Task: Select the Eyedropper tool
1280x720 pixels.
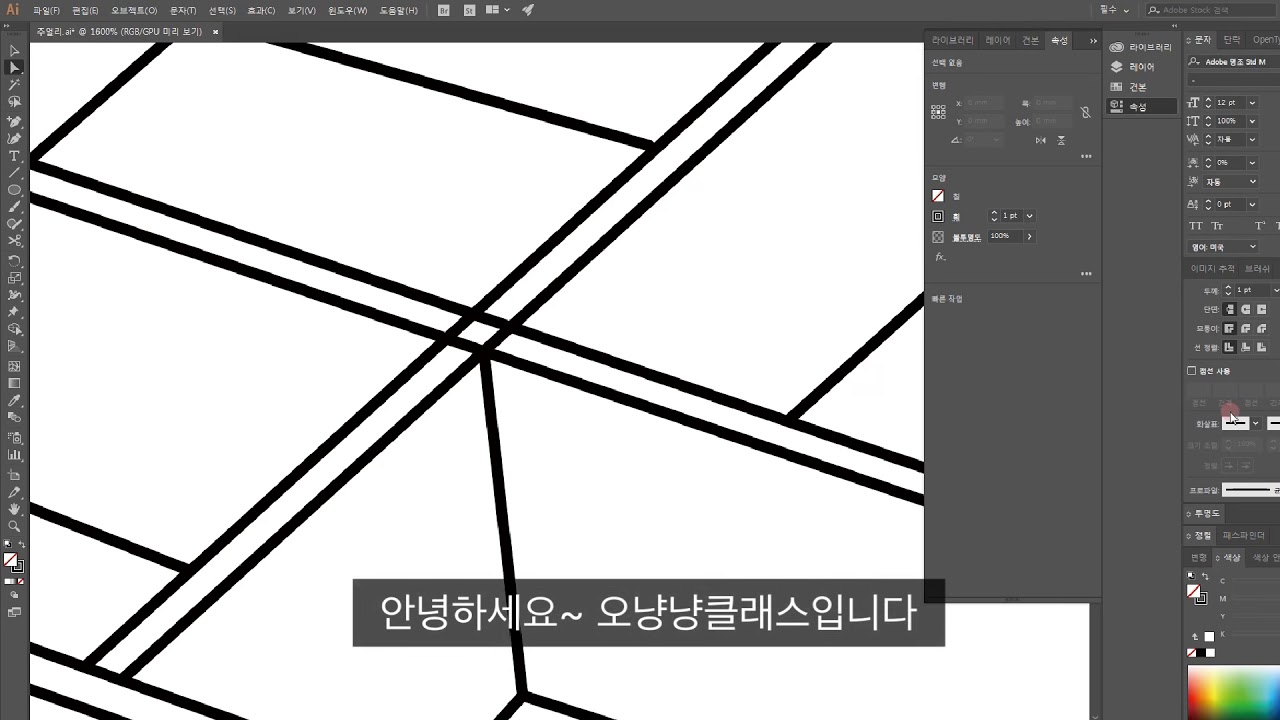Action: 14,400
